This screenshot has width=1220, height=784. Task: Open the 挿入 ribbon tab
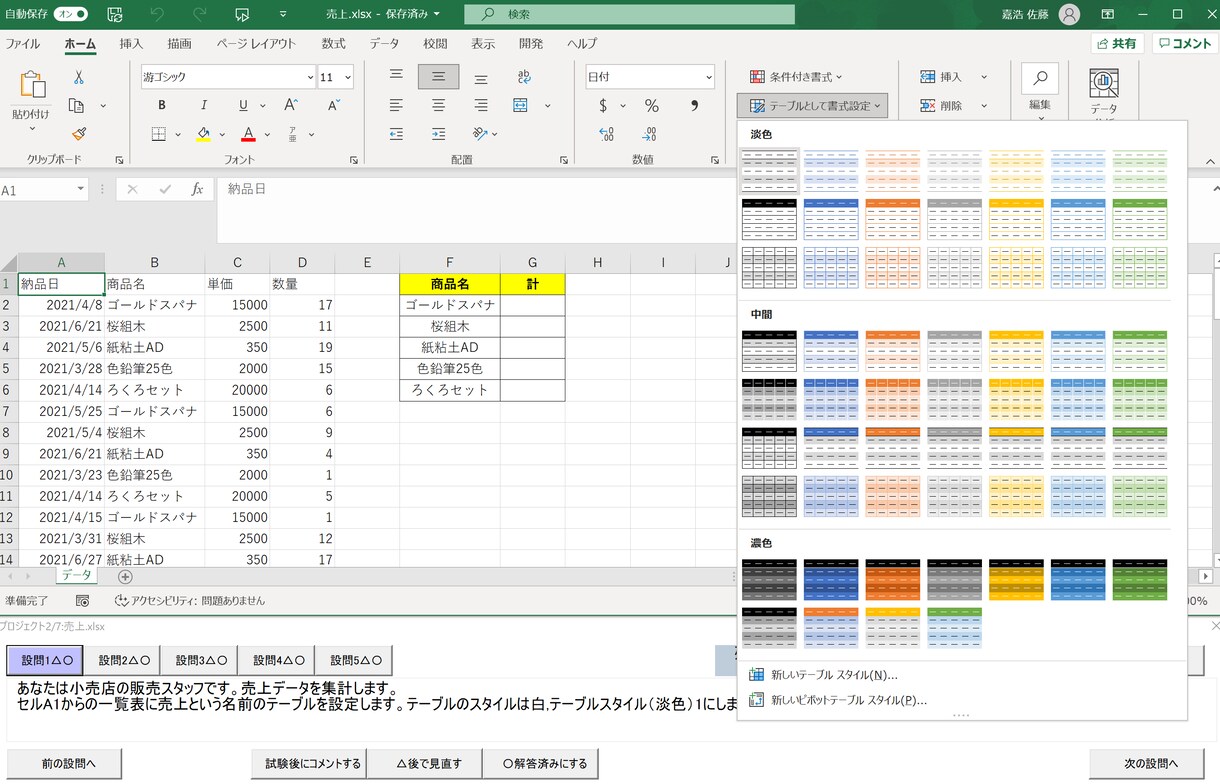131,44
